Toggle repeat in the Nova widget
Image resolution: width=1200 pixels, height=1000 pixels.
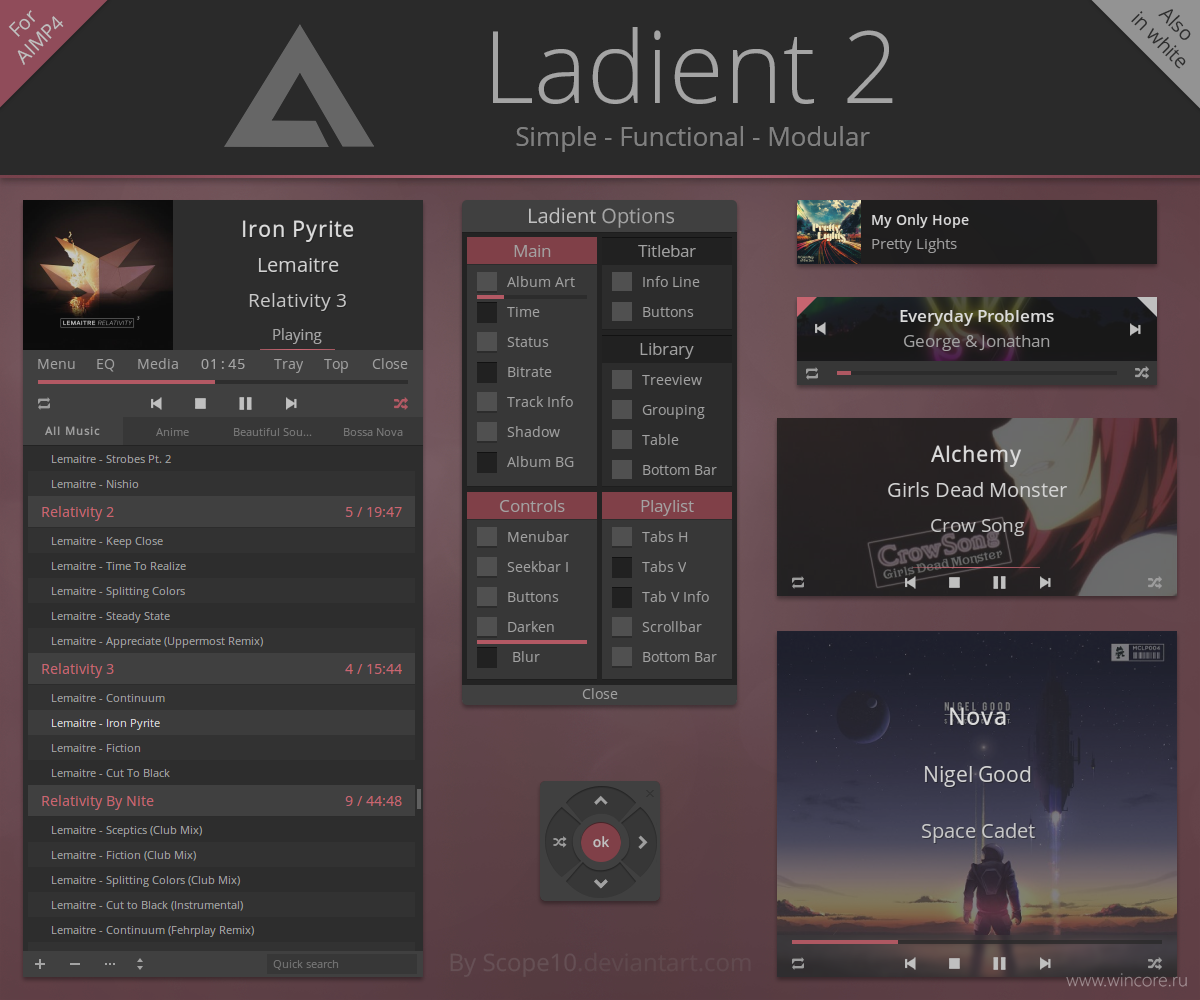[x=798, y=964]
